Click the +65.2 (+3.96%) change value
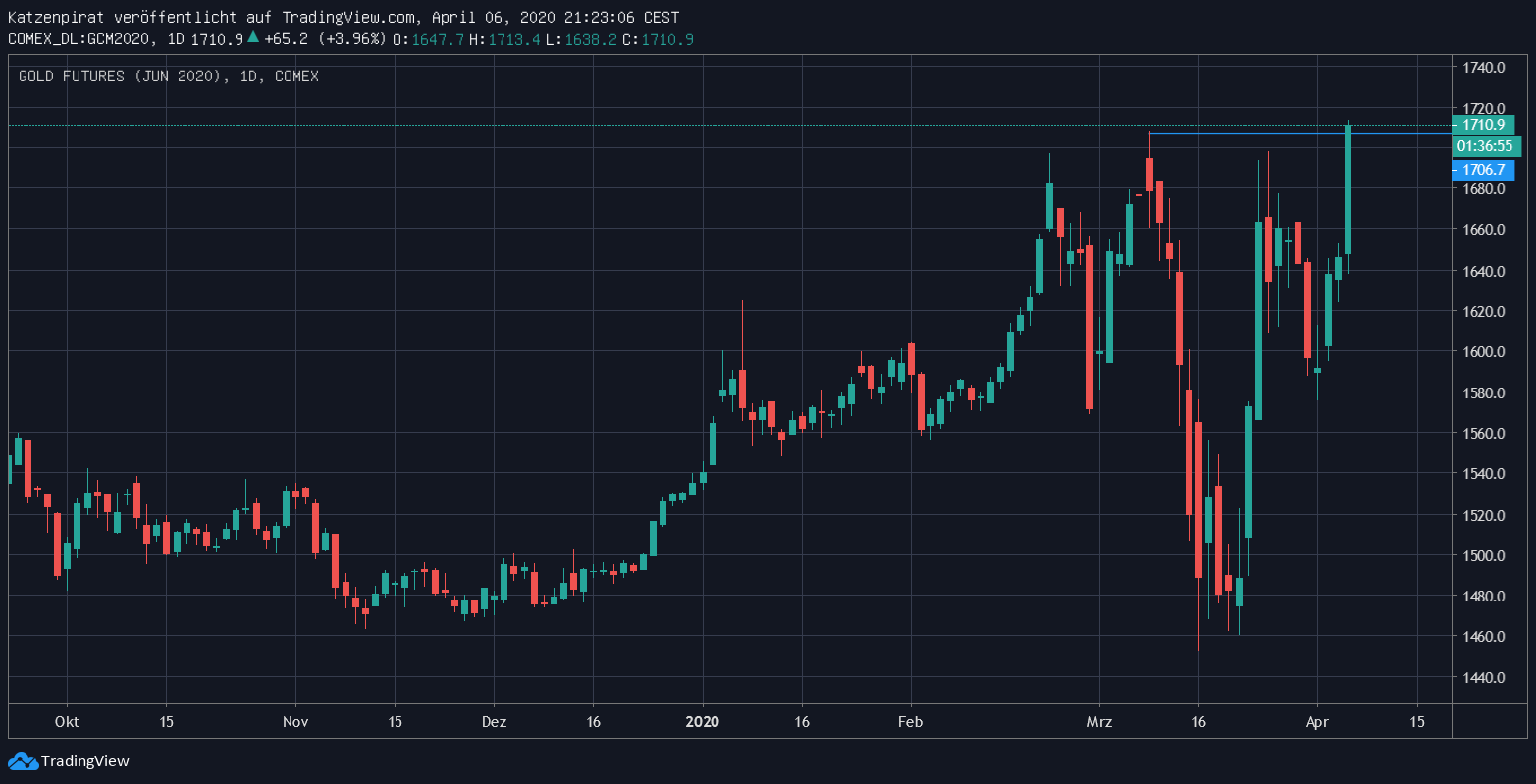Viewport: 1536px width, 784px height. 325,39
